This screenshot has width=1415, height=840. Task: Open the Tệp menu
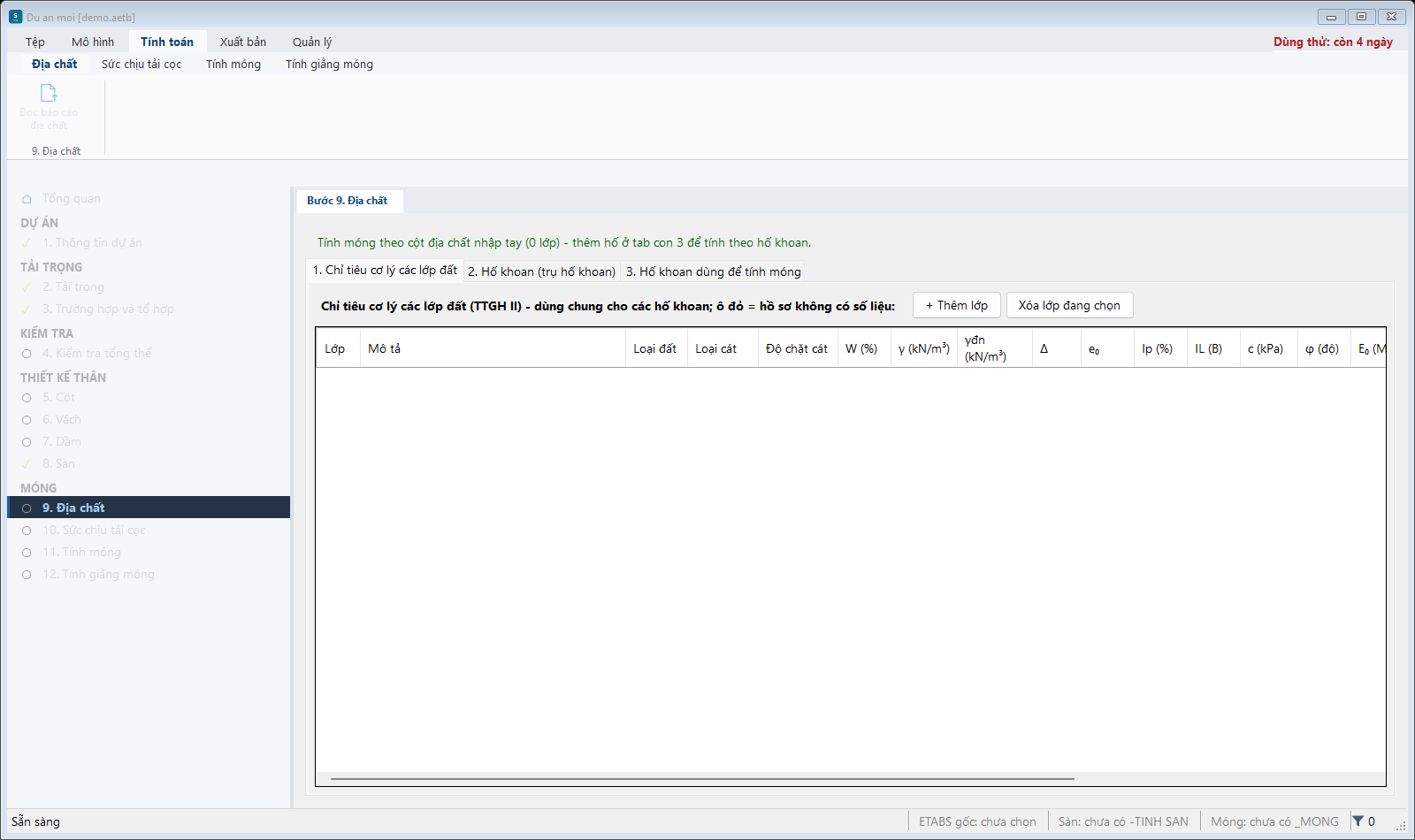tap(35, 42)
